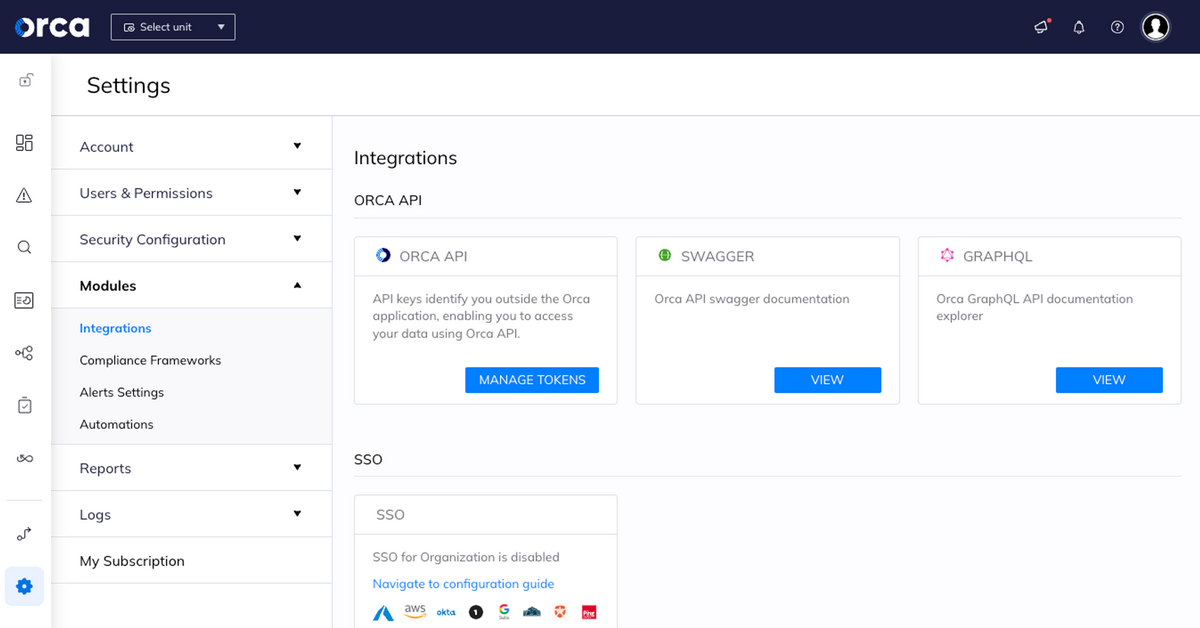Click the Okta logo under SSO
The image size is (1200, 628).
click(x=446, y=612)
